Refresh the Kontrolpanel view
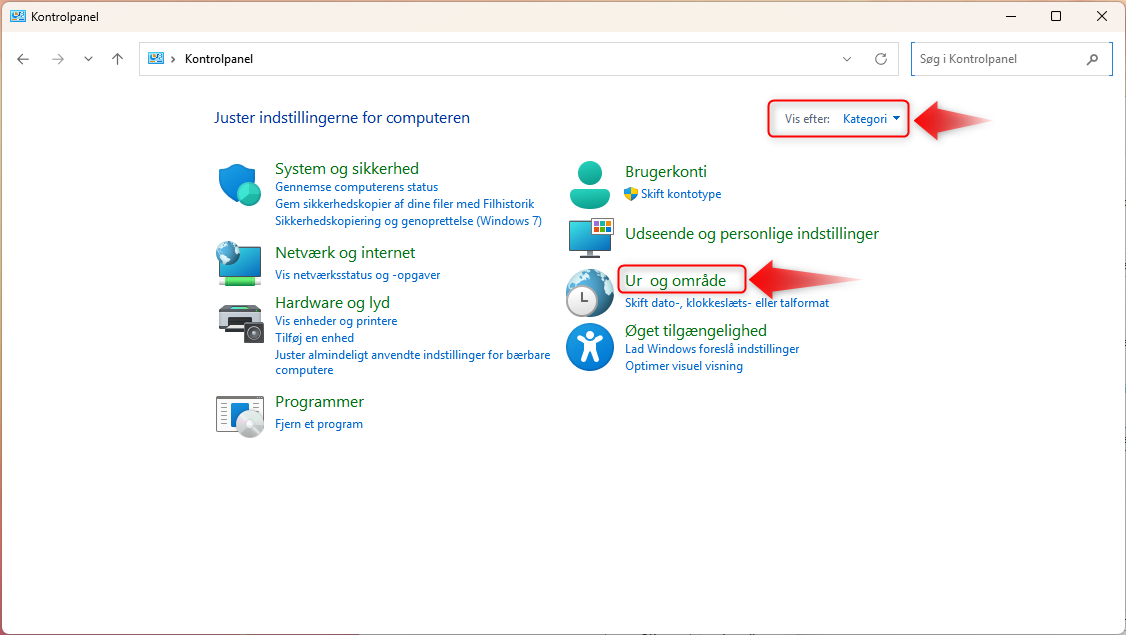 coord(880,59)
